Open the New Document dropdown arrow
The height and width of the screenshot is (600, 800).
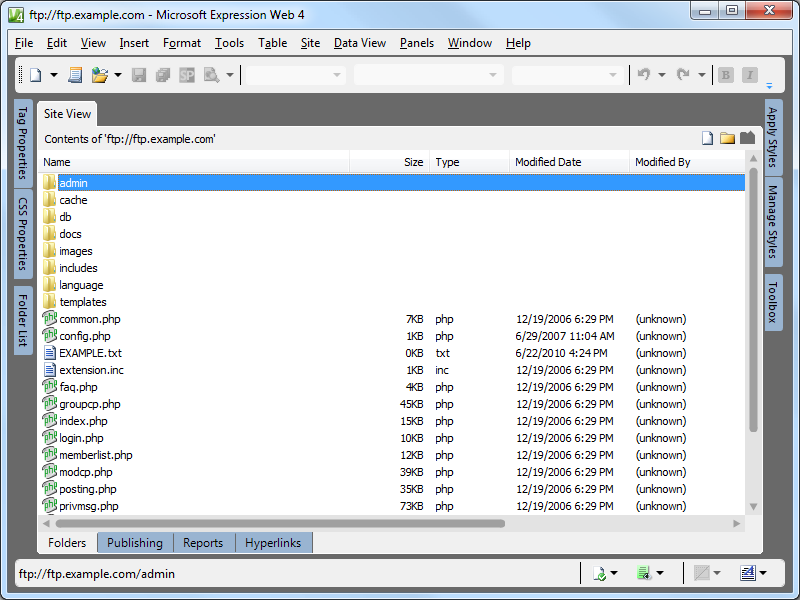54,75
